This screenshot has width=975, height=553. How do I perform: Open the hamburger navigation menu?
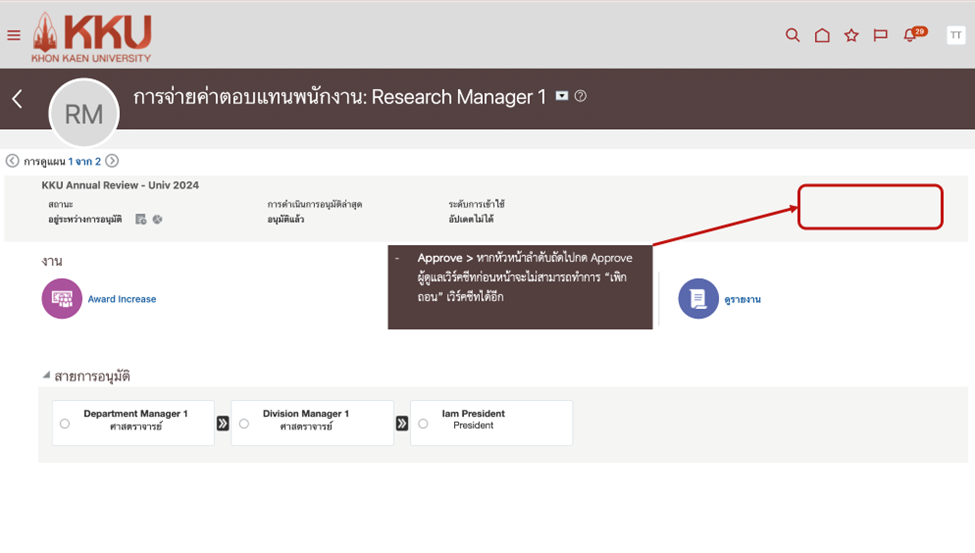coord(14,35)
